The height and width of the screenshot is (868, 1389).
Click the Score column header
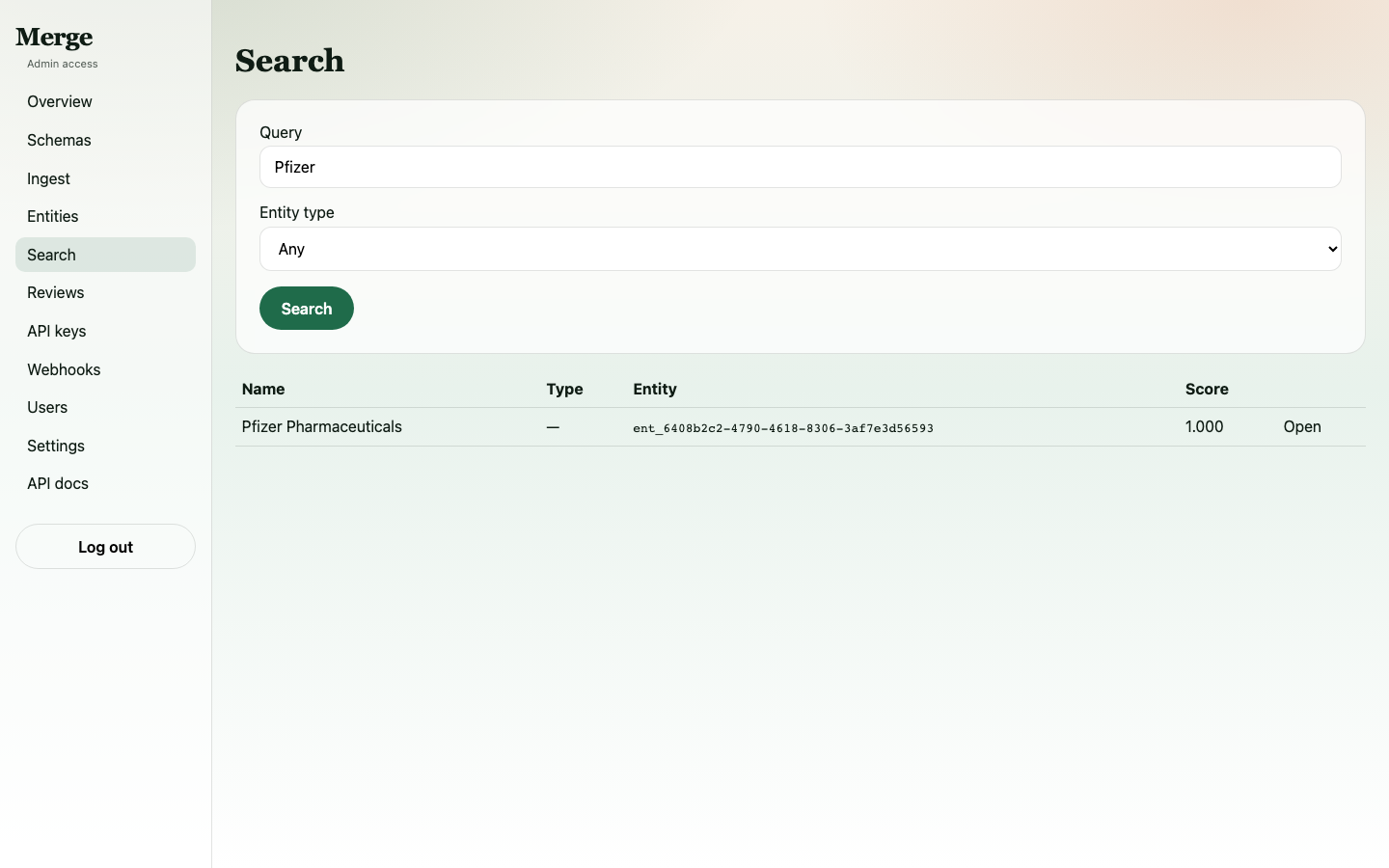click(1207, 389)
